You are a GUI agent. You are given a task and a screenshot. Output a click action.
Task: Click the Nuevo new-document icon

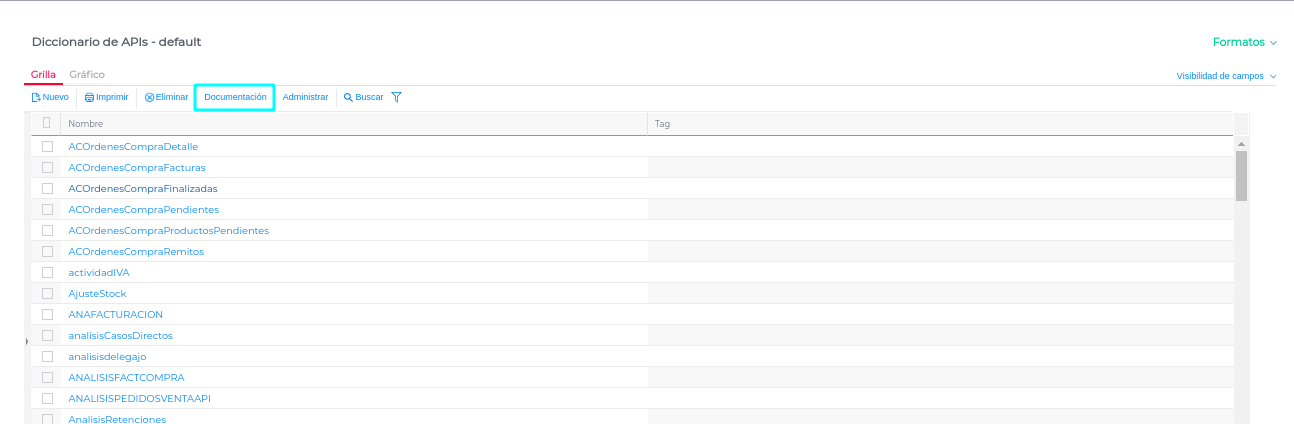pyautogui.click(x=36, y=98)
